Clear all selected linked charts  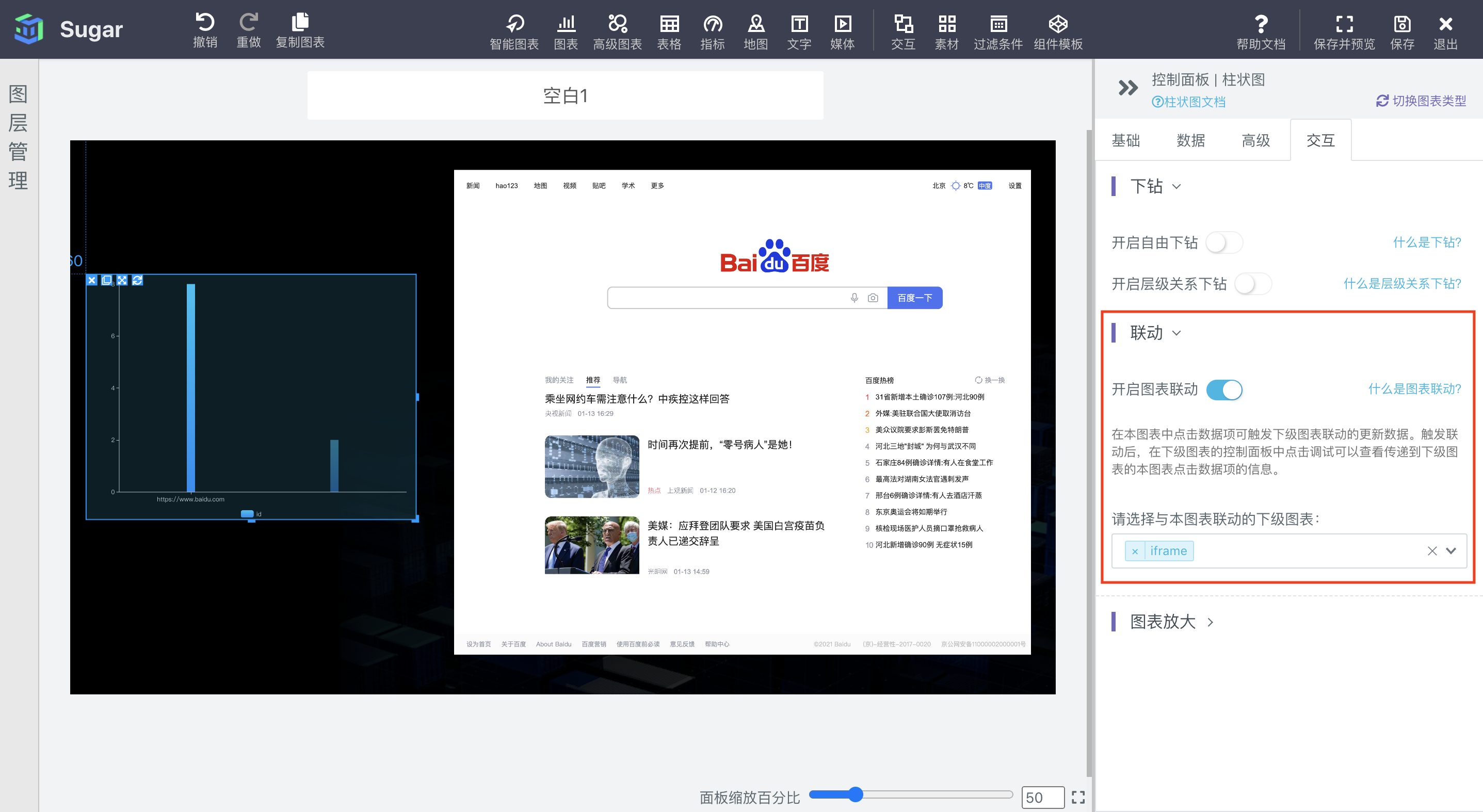(1432, 551)
